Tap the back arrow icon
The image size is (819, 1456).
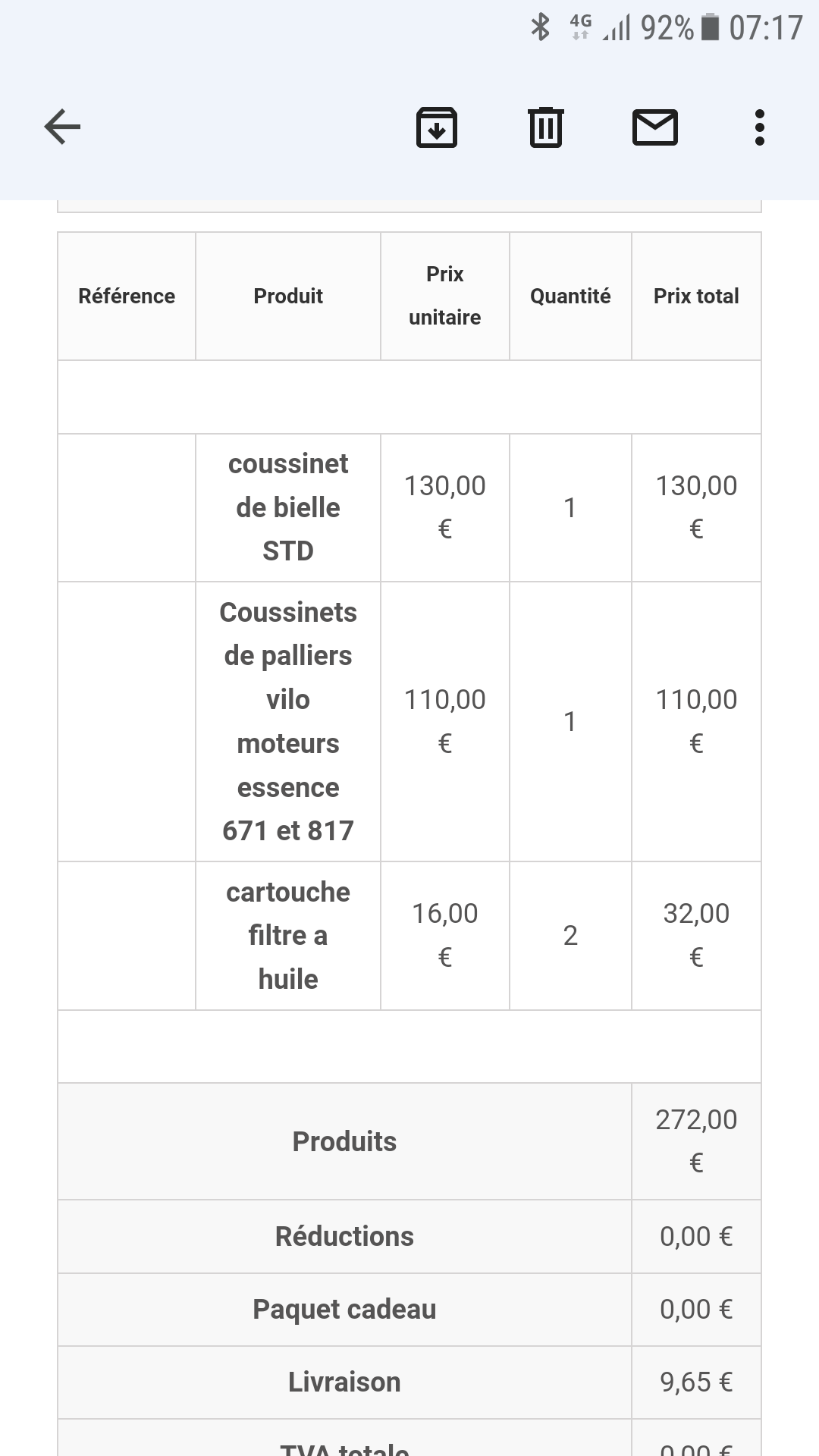[x=62, y=127]
